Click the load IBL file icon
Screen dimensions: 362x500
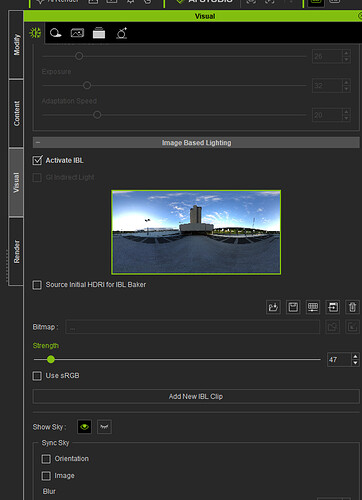273,307
